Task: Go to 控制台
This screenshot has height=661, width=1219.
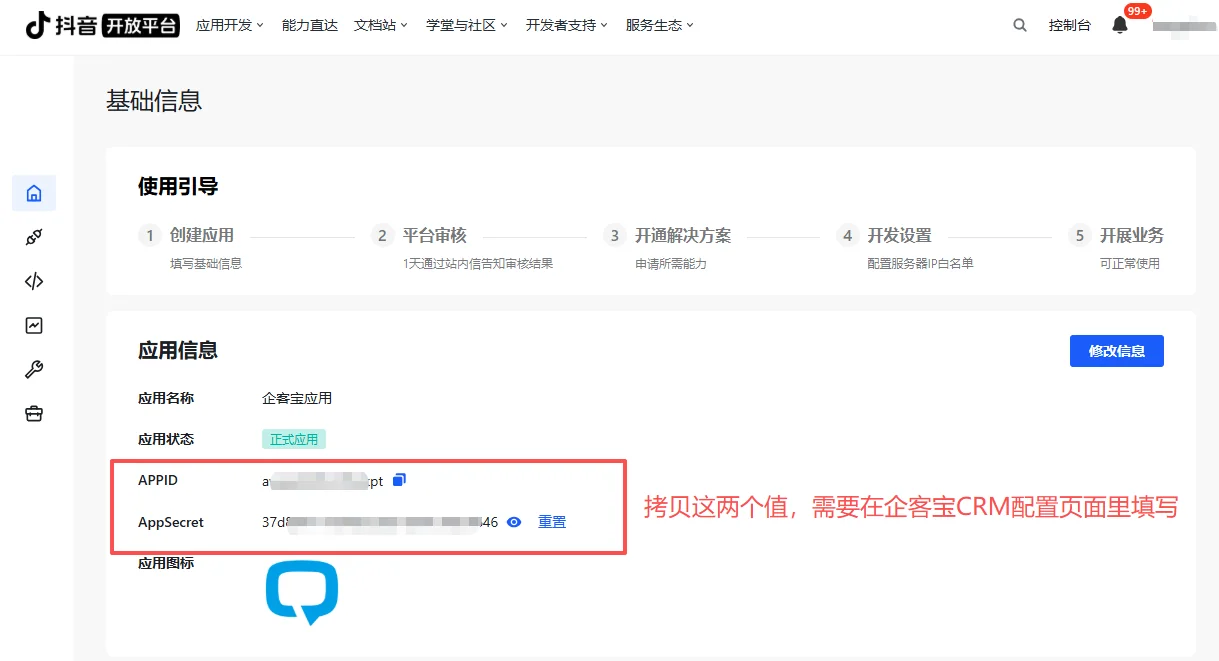Action: tap(1070, 26)
